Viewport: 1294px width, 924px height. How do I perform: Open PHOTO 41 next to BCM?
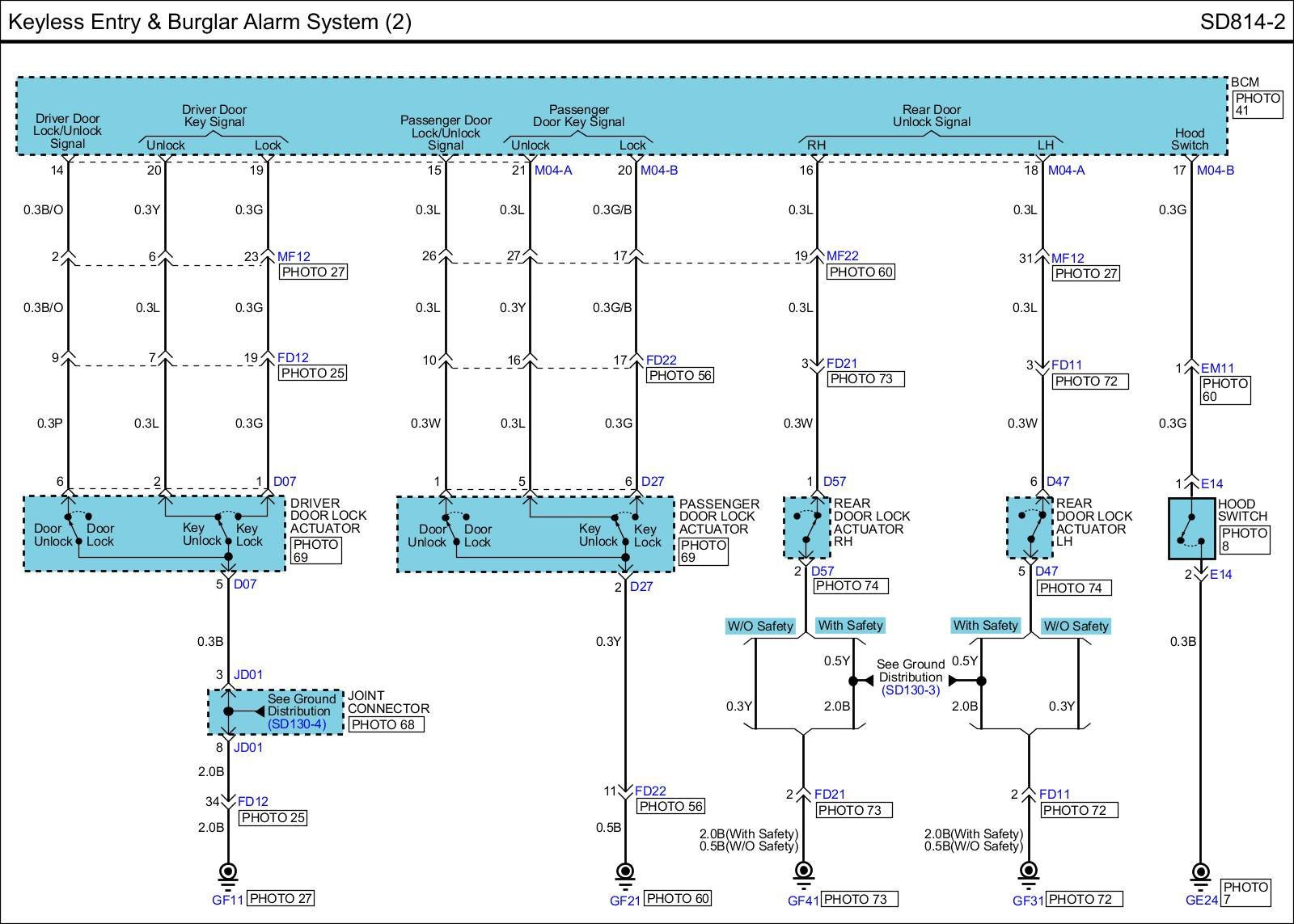point(1257,104)
